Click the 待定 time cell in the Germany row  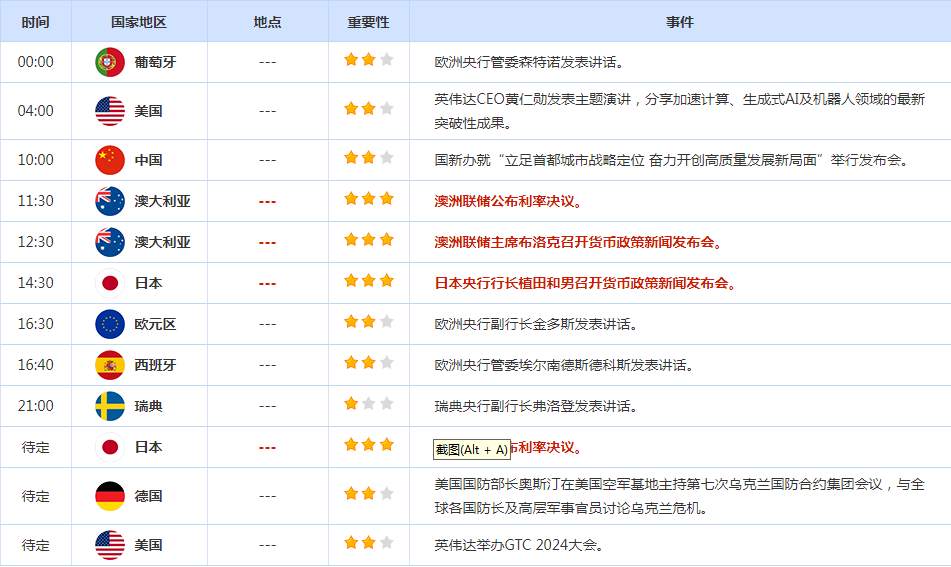[35, 496]
